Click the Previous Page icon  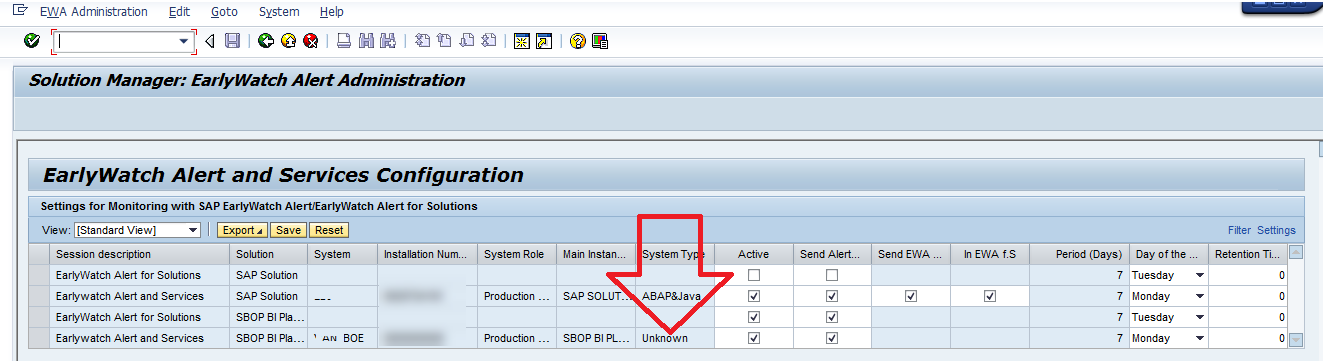(444, 41)
